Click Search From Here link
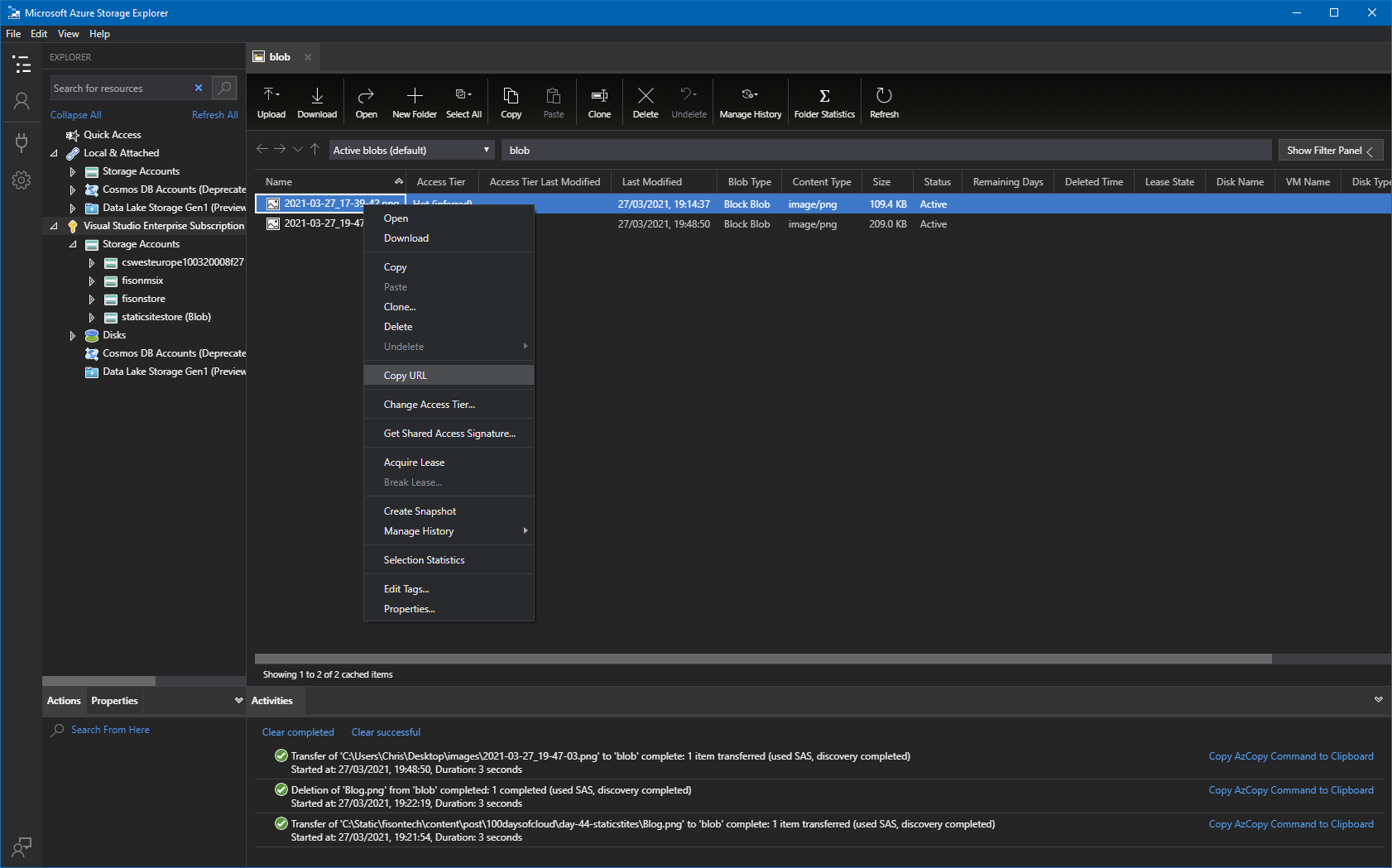The image size is (1392, 868). [110, 730]
